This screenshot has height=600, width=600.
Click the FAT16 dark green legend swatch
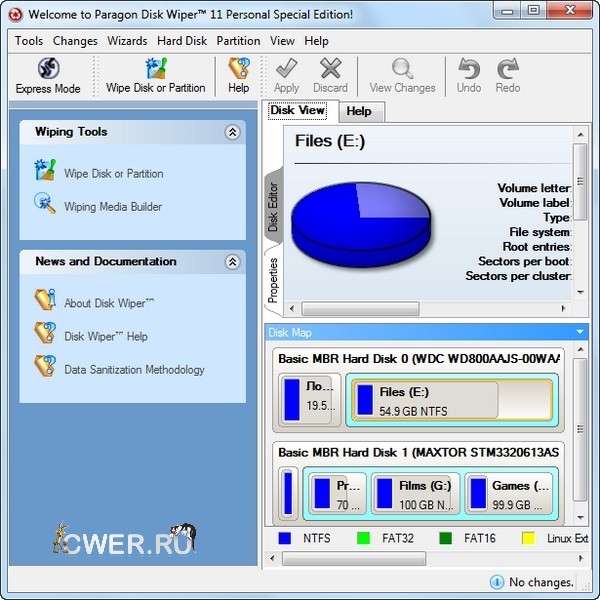tap(445, 538)
